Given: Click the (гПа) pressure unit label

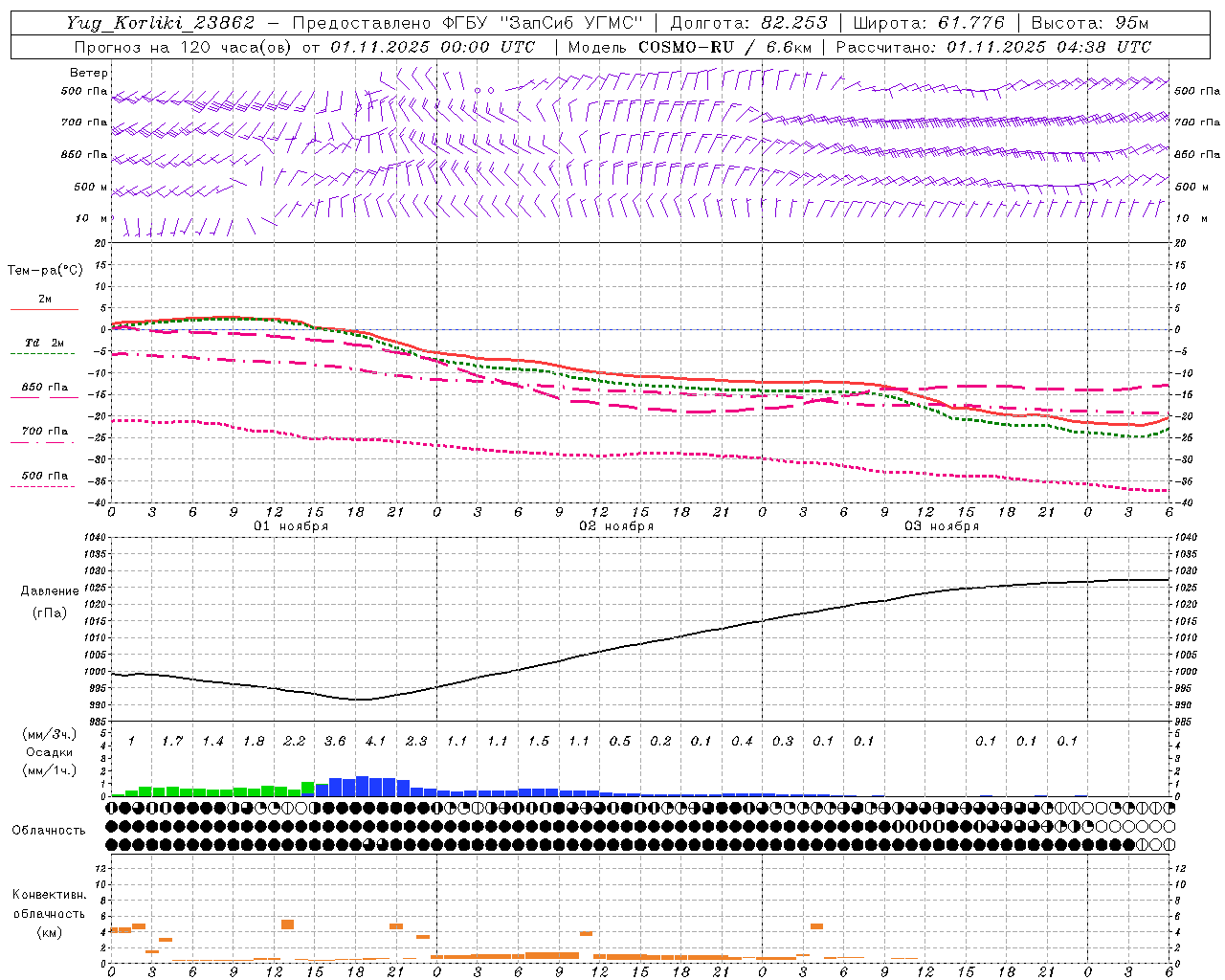Looking at the screenshot, I should pos(50,612).
